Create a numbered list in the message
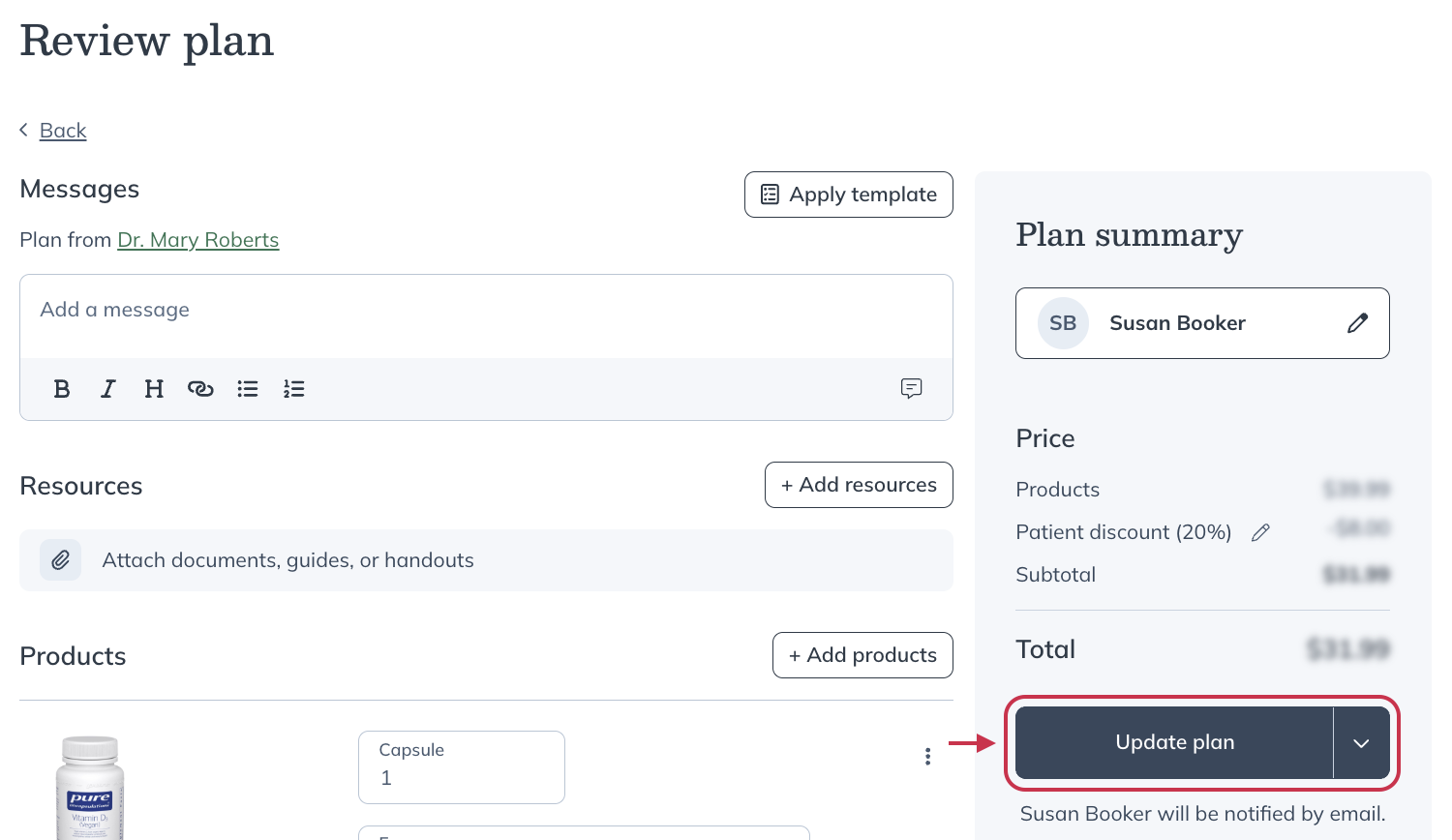This screenshot has width=1452, height=840. coord(293,388)
